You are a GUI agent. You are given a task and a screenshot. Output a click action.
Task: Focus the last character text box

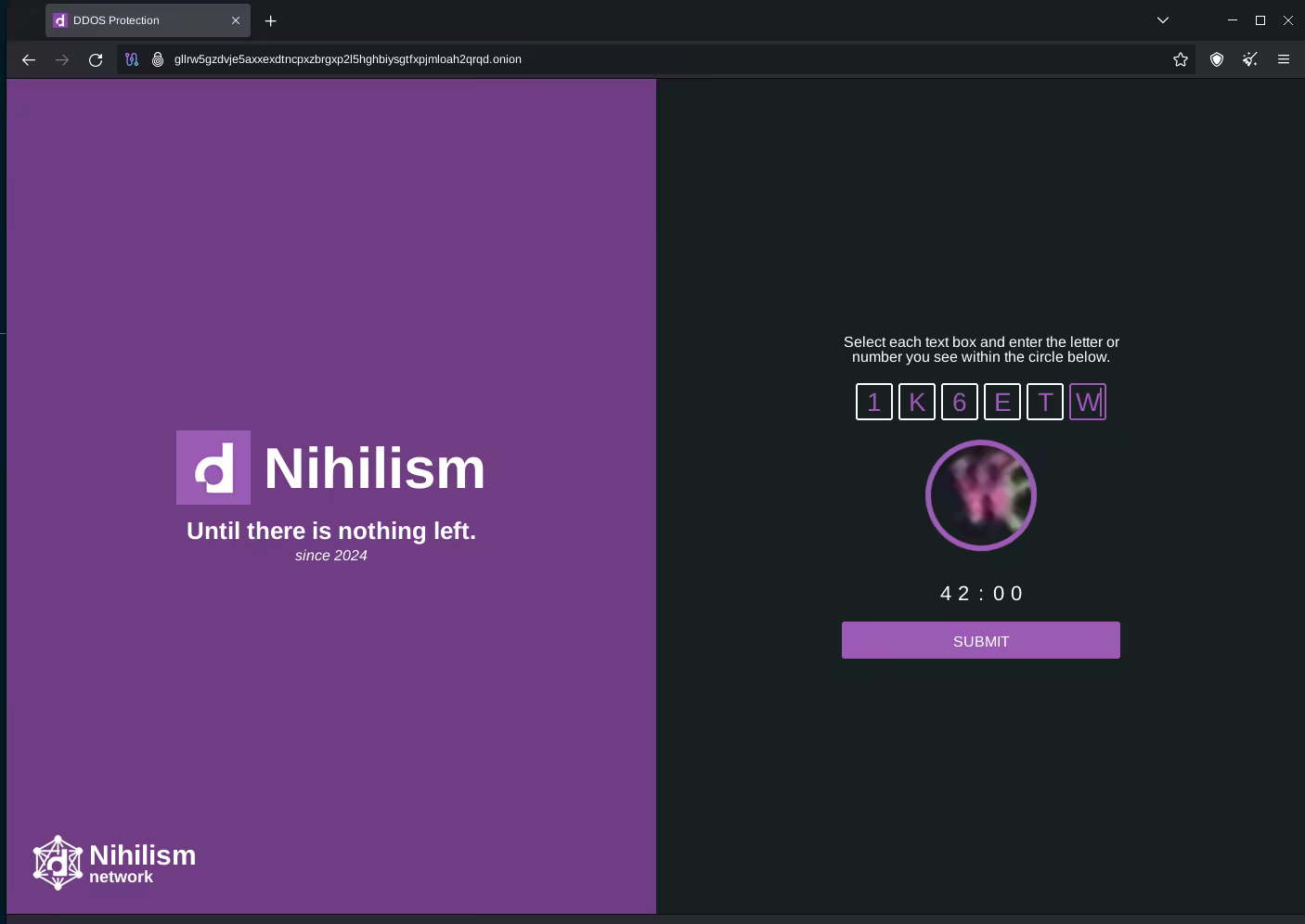[1087, 402]
